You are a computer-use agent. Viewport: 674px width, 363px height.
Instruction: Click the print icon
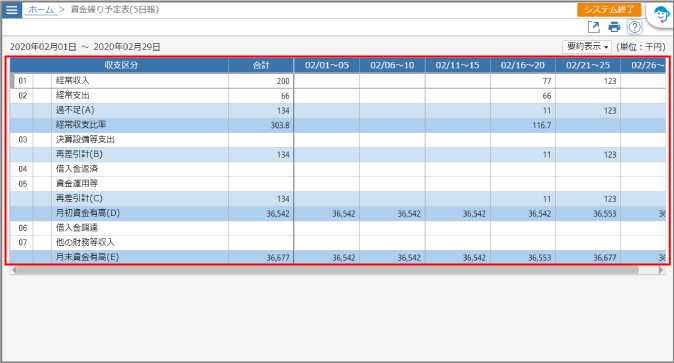(614, 27)
